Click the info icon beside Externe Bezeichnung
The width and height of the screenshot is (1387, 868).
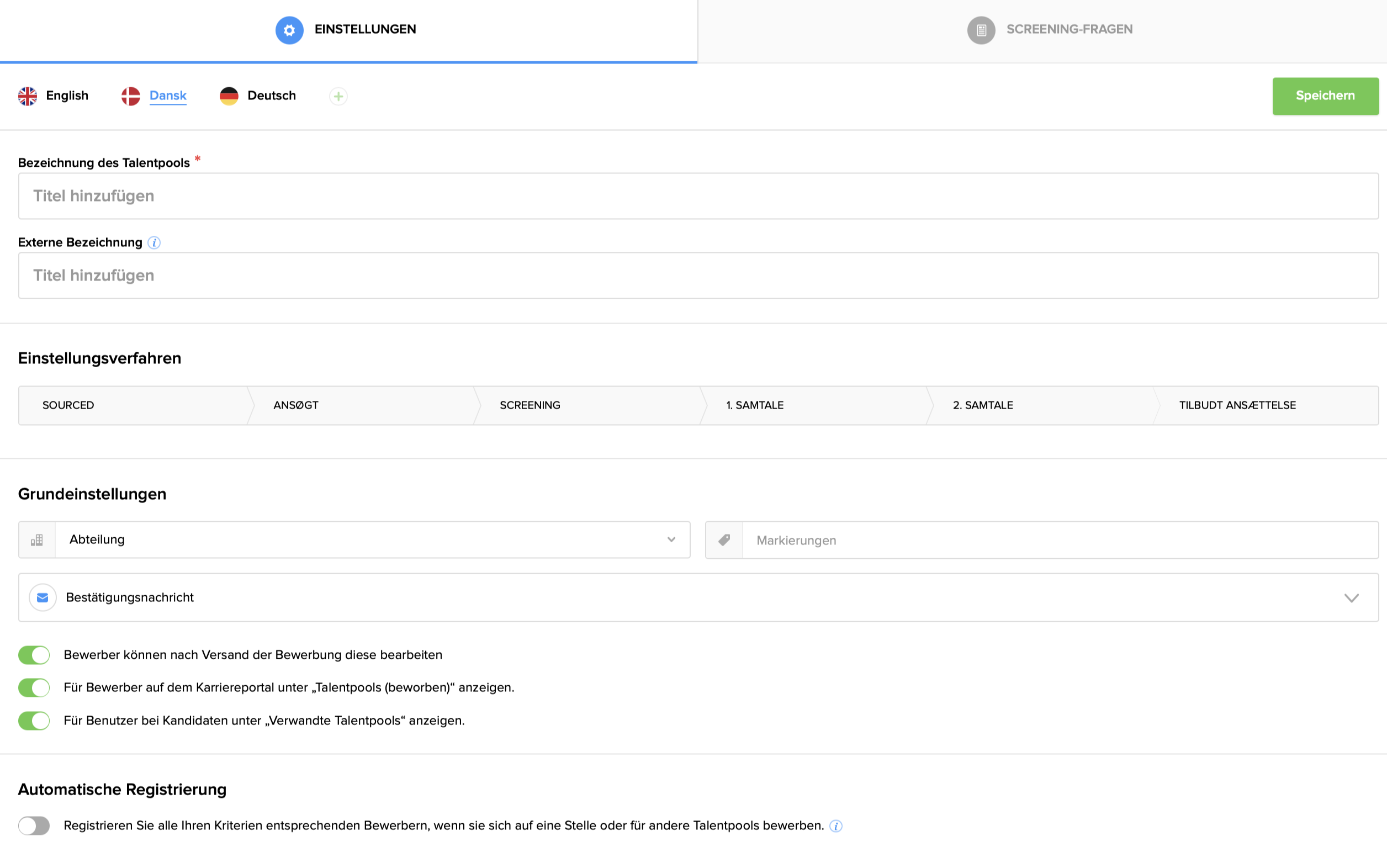point(154,243)
